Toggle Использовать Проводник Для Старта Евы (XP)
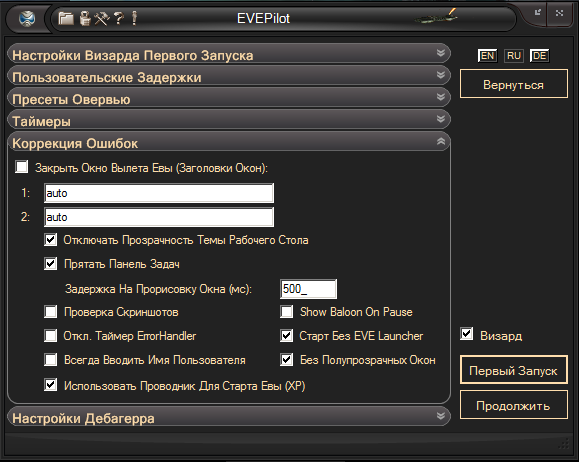Viewport: 579px width, 462px height. tap(51, 385)
